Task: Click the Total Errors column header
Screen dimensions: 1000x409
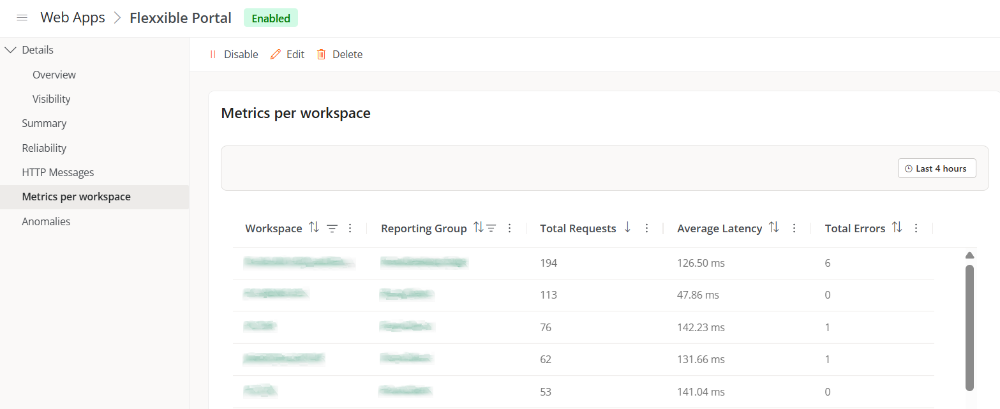Action: 855,228
